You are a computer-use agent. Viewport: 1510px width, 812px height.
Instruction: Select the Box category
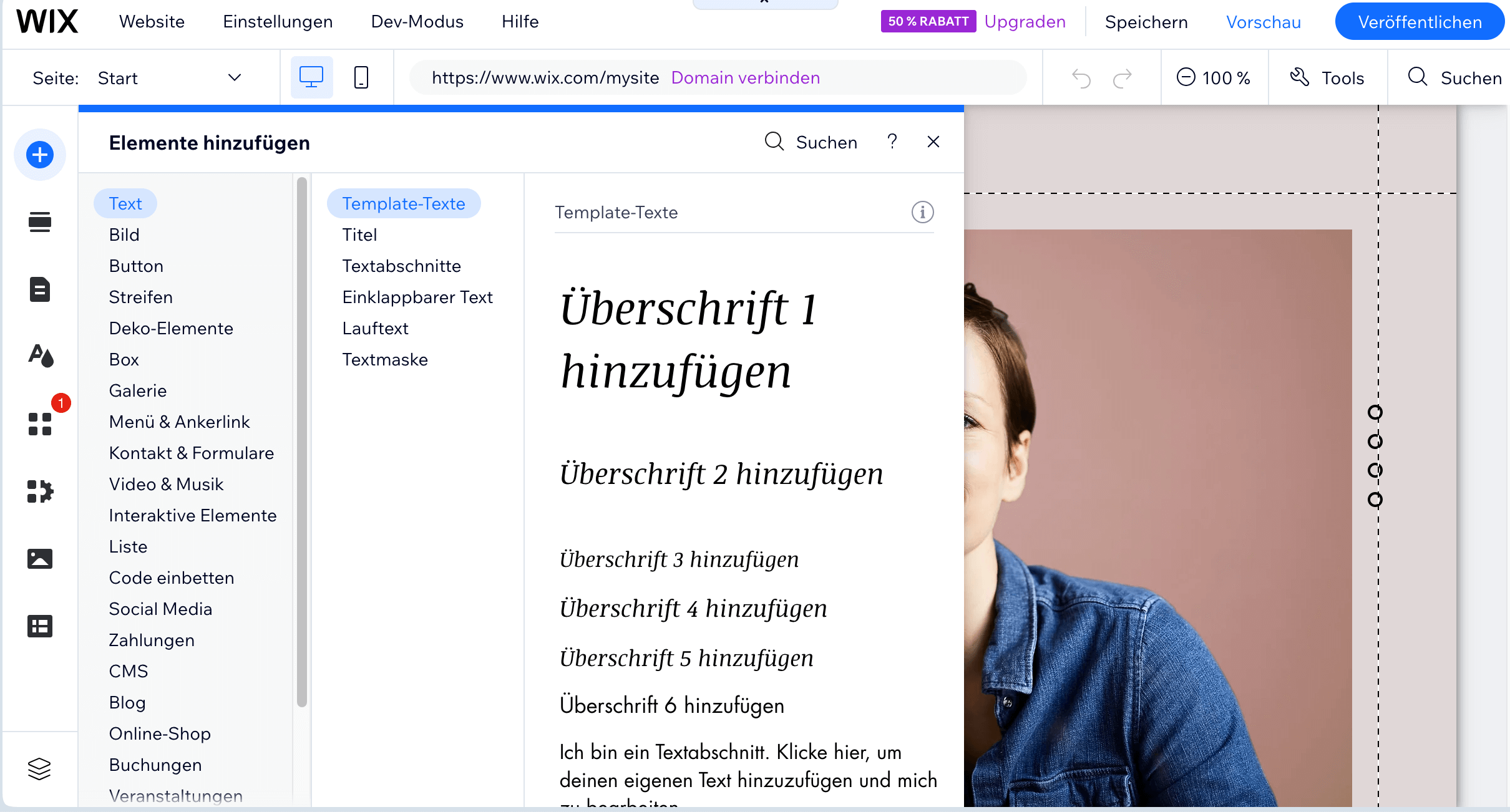(124, 359)
